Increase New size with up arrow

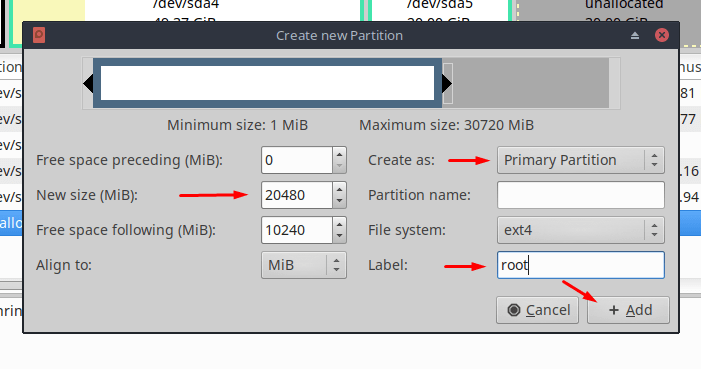pos(339,189)
